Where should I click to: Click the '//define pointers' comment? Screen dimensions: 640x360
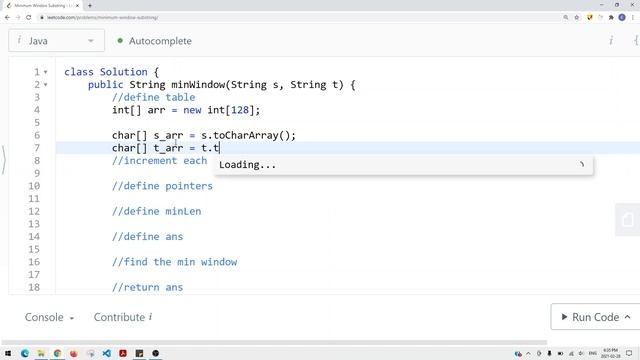(x=162, y=186)
